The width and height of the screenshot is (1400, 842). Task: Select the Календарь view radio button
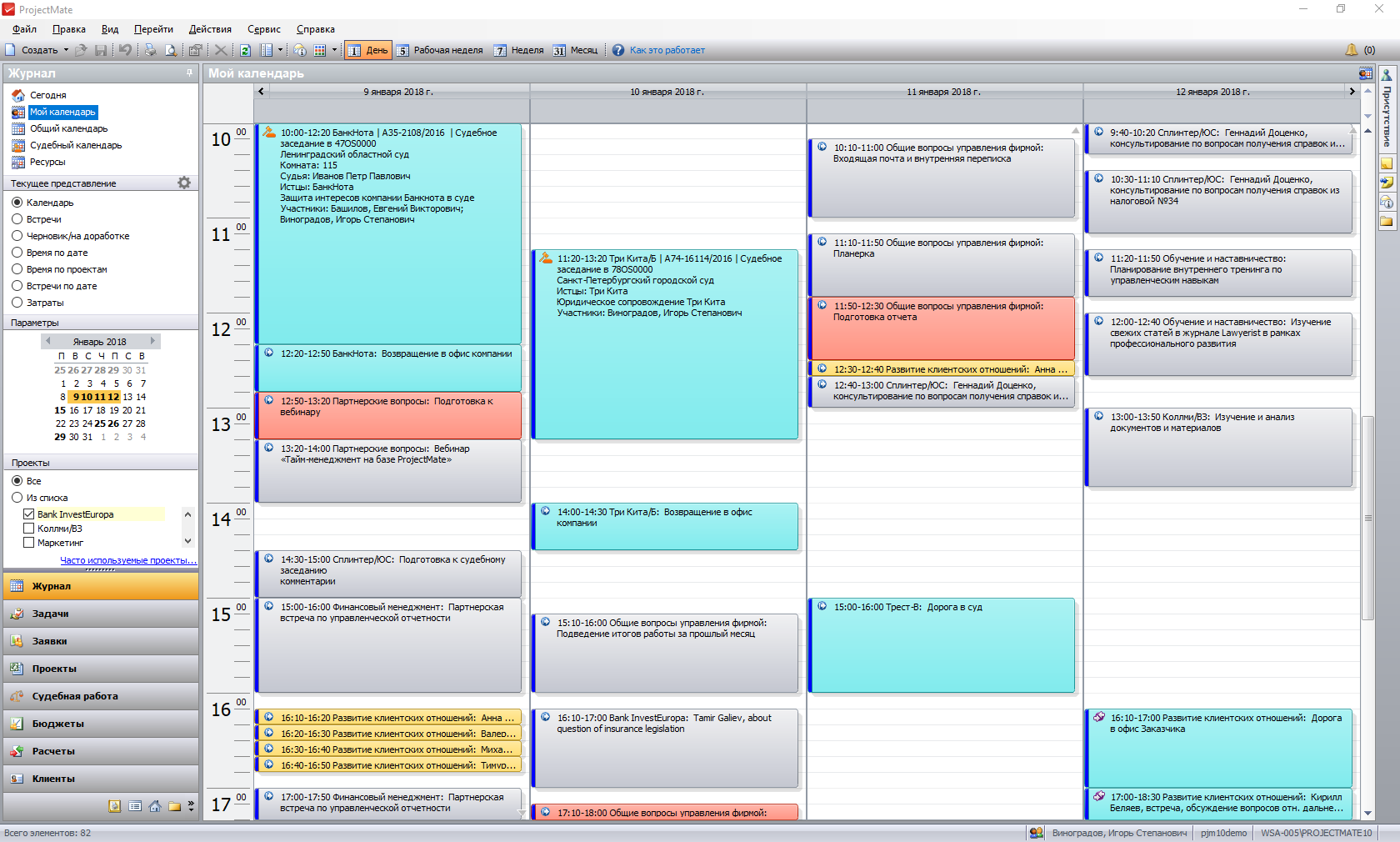[17, 203]
